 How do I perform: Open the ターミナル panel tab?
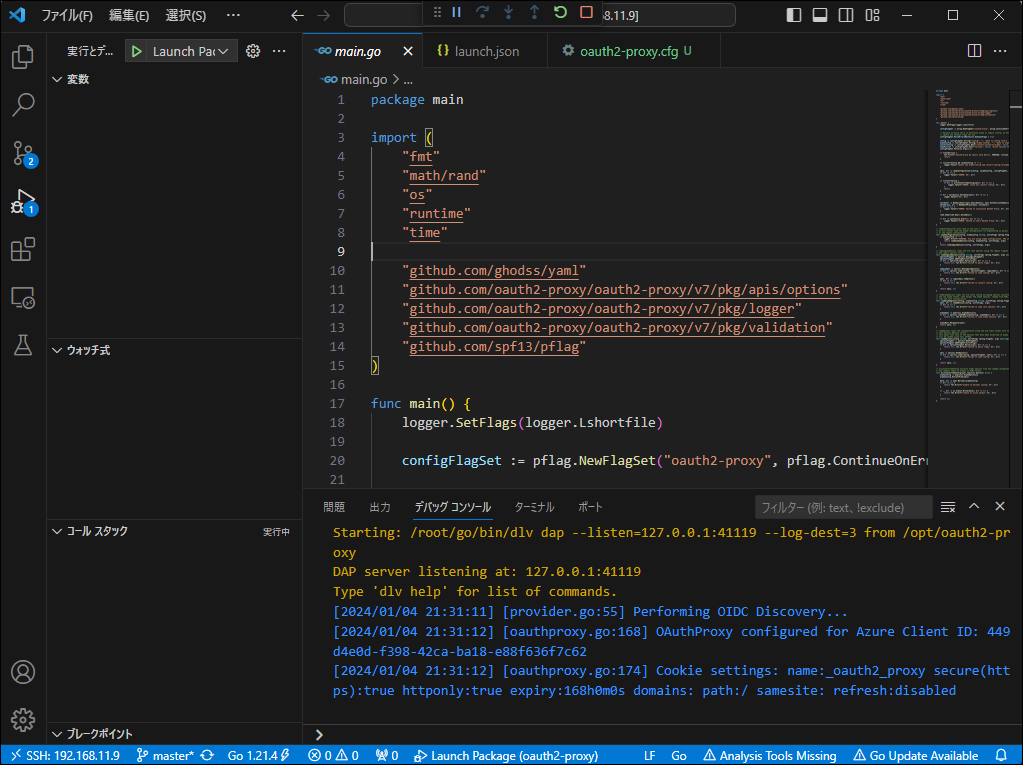coord(534,507)
